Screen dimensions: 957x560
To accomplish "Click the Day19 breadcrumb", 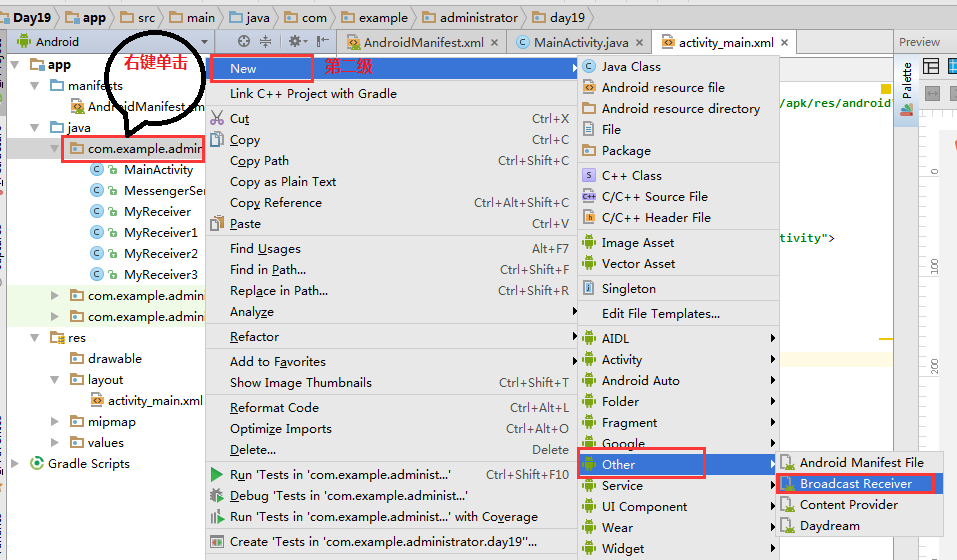I will 32,18.
